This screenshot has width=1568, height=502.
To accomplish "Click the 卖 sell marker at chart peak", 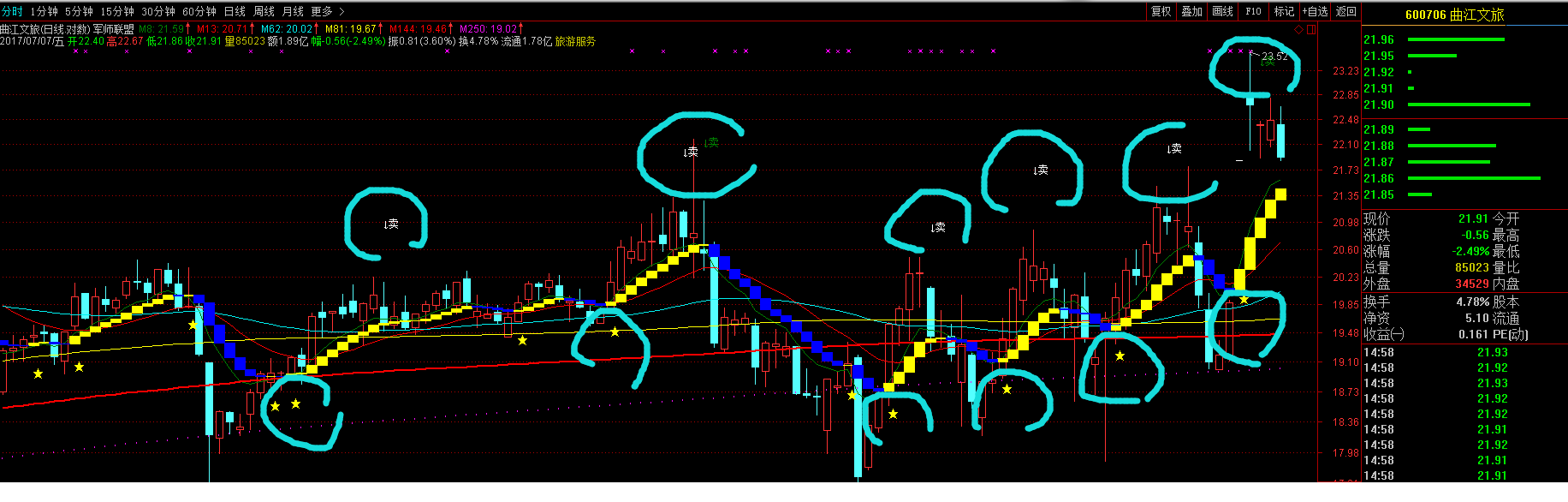I will click(692, 152).
